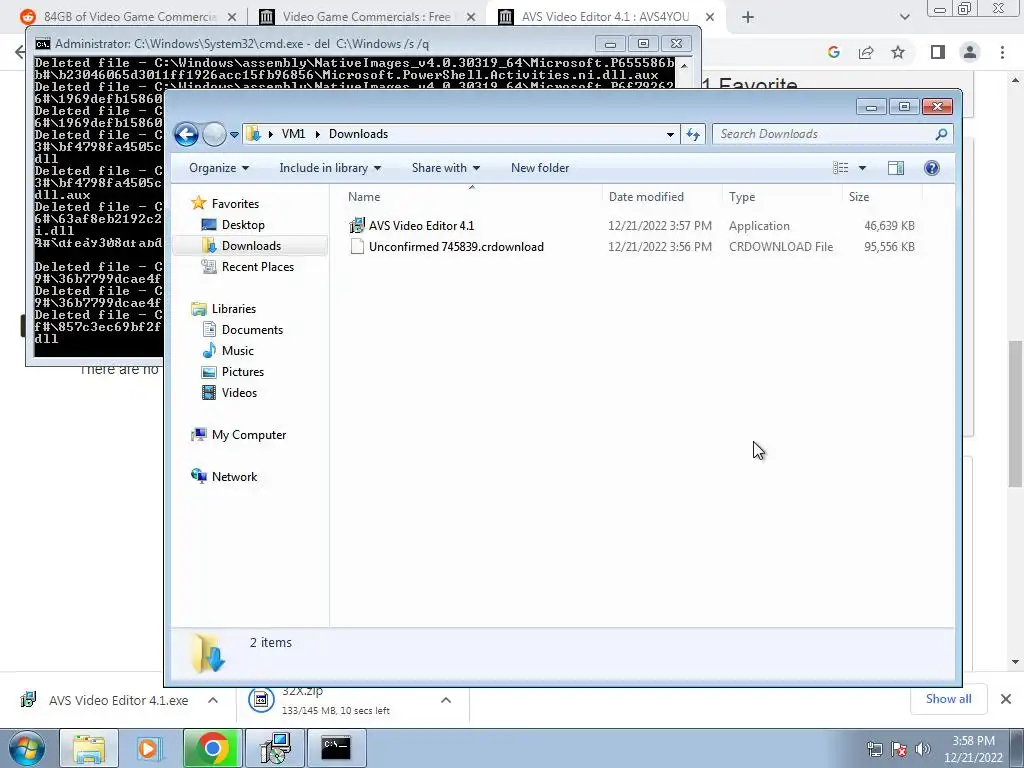This screenshot has width=1024, height=768.
Task: Click VM1 in the address breadcrumb
Action: pyautogui.click(x=293, y=134)
